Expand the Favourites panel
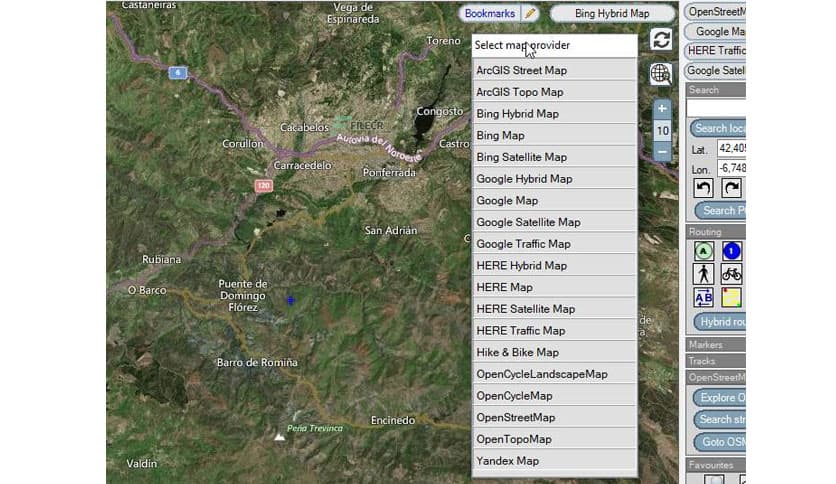 tap(716, 465)
